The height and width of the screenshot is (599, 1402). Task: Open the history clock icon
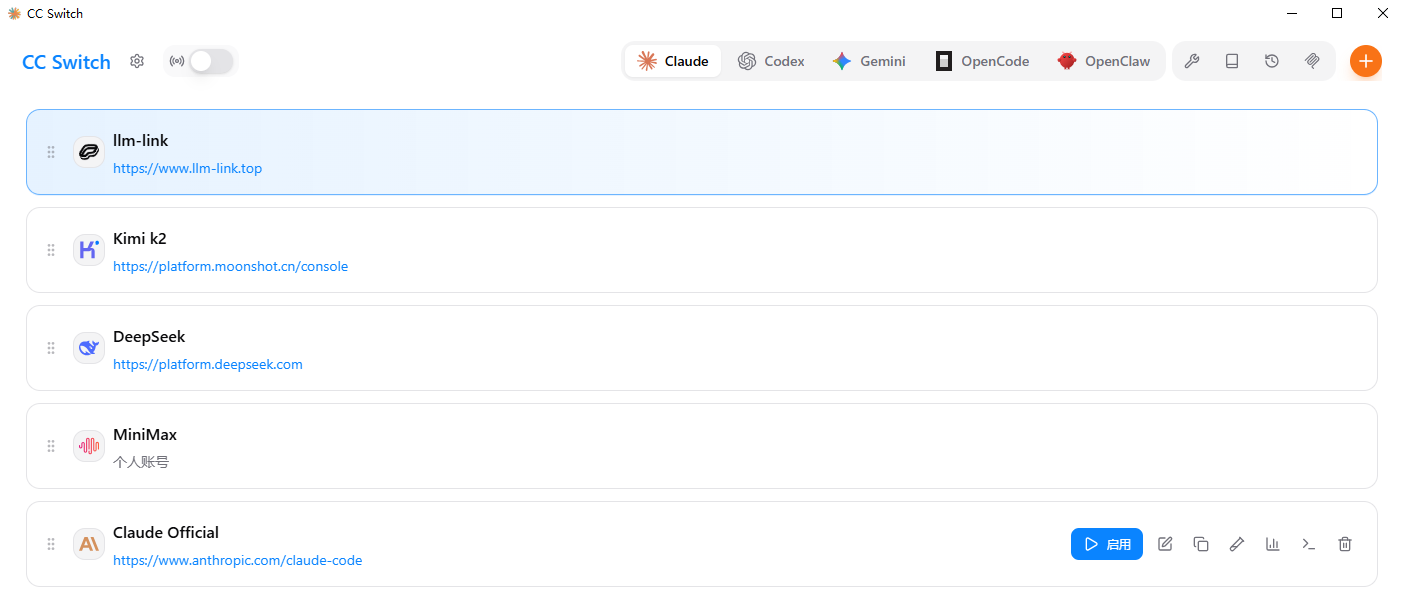click(1272, 61)
